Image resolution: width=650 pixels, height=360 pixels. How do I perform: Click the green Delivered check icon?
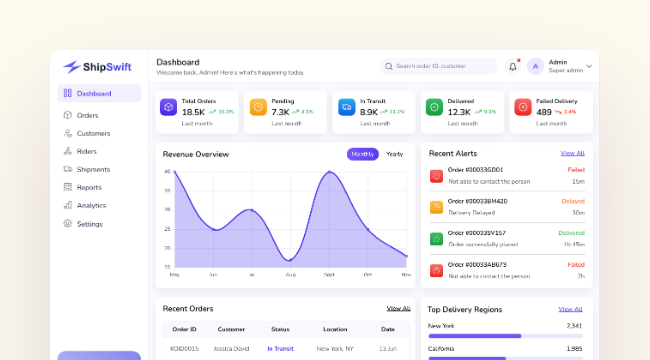pyautogui.click(x=434, y=107)
